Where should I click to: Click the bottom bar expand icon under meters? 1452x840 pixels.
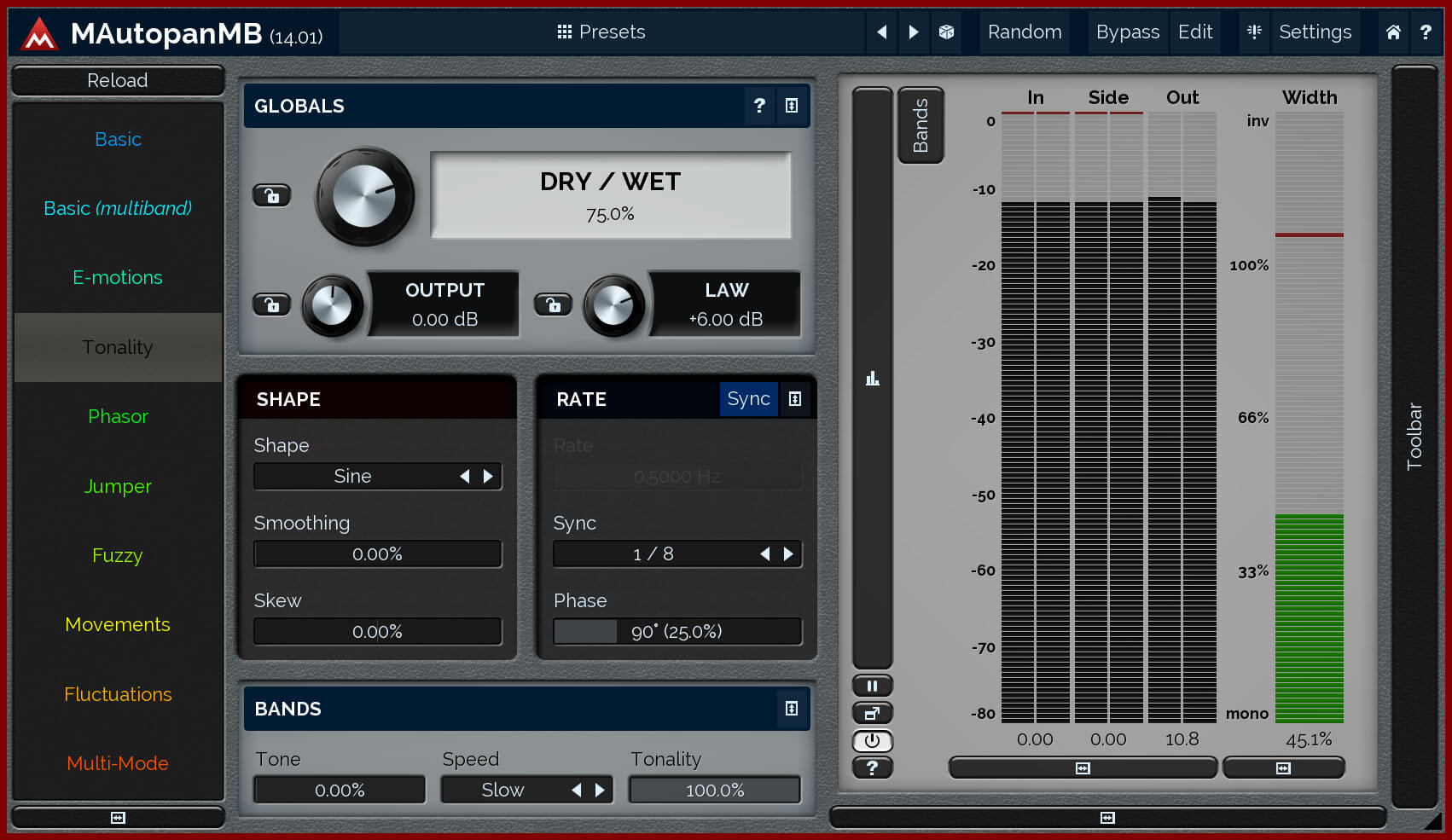tap(1107, 818)
